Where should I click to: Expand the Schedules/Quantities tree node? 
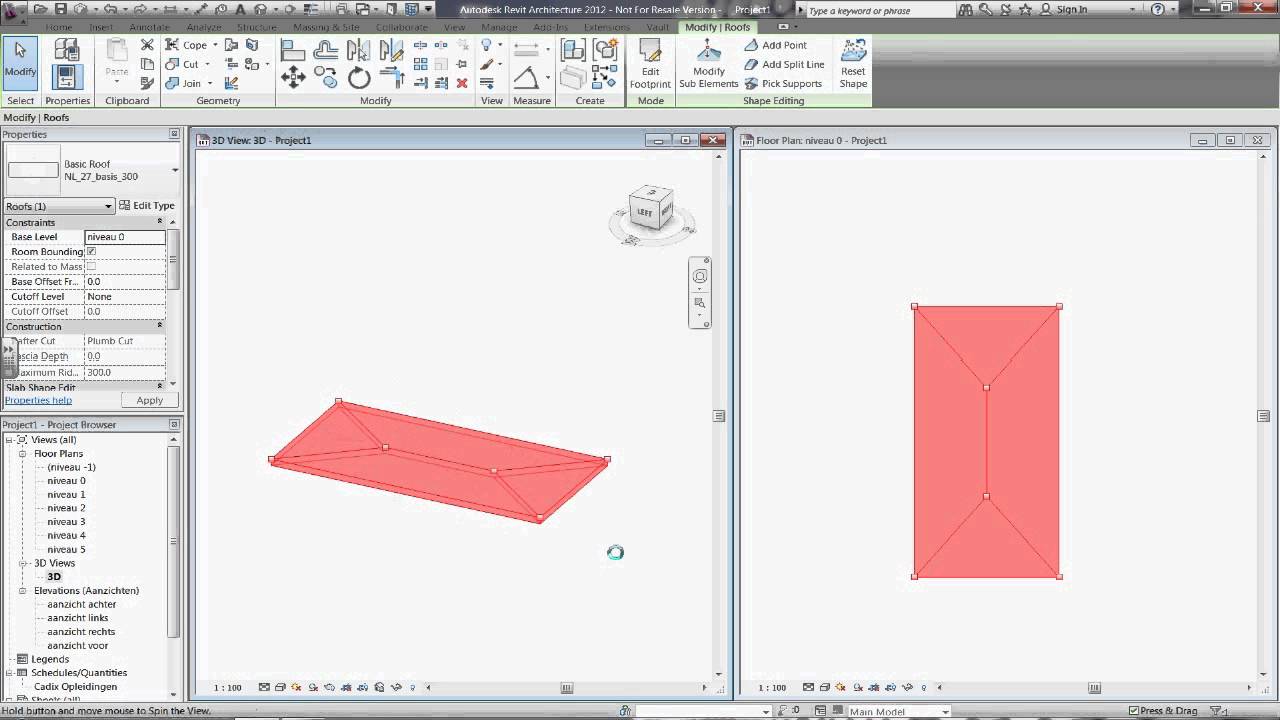(x=11, y=673)
